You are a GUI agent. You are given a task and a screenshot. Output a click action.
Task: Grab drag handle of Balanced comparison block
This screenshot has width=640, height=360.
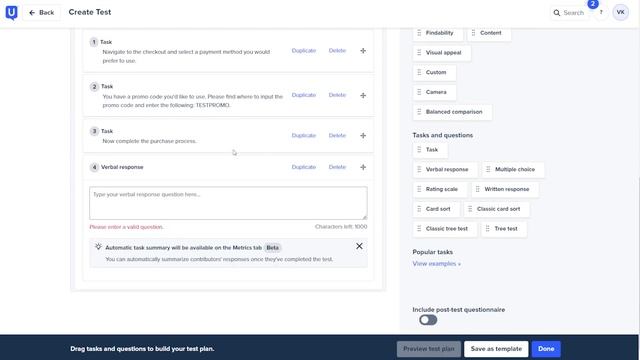(x=419, y=112)
